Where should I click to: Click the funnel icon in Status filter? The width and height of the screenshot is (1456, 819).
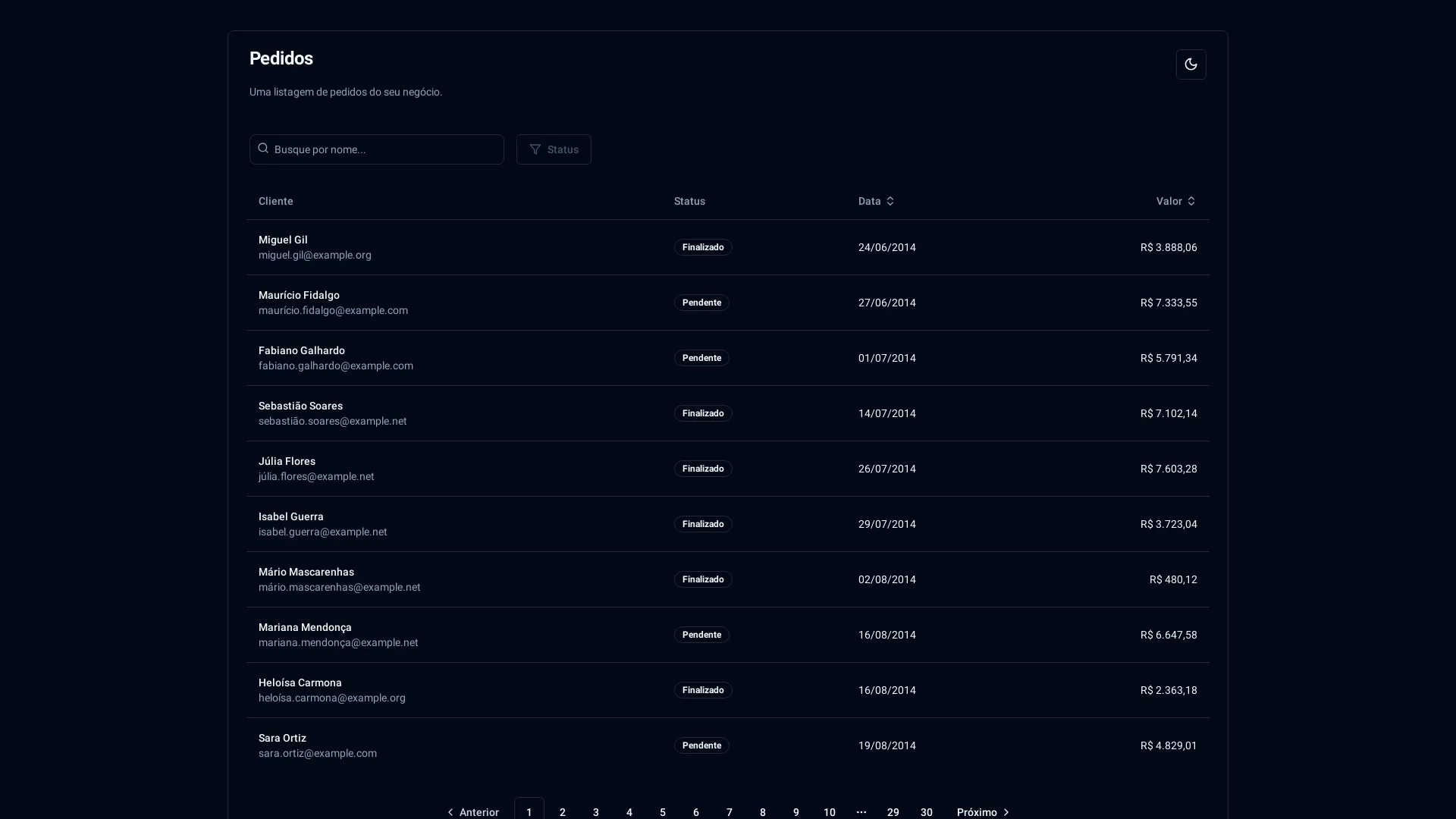click(x=535, y=149)
